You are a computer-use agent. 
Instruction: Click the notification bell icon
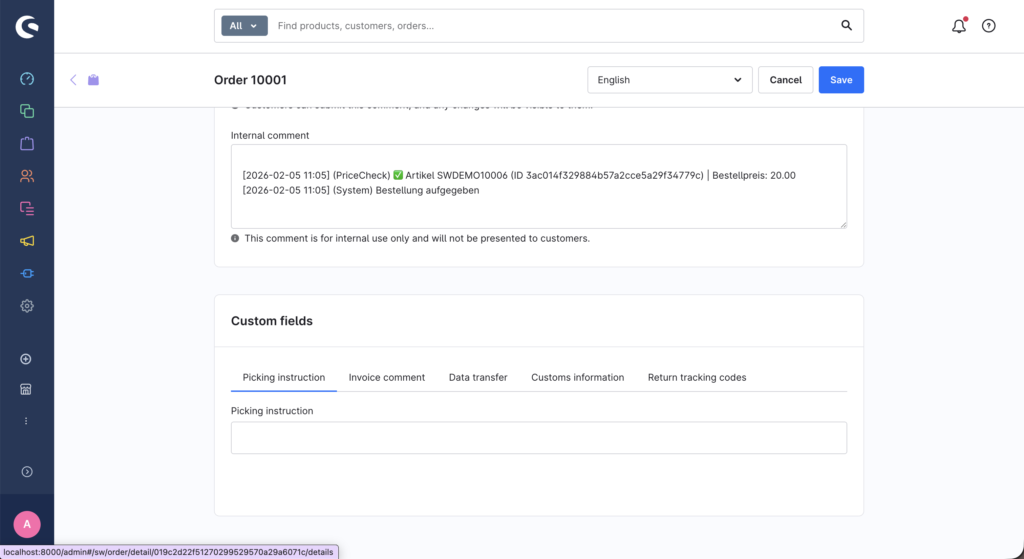point(958,26)
